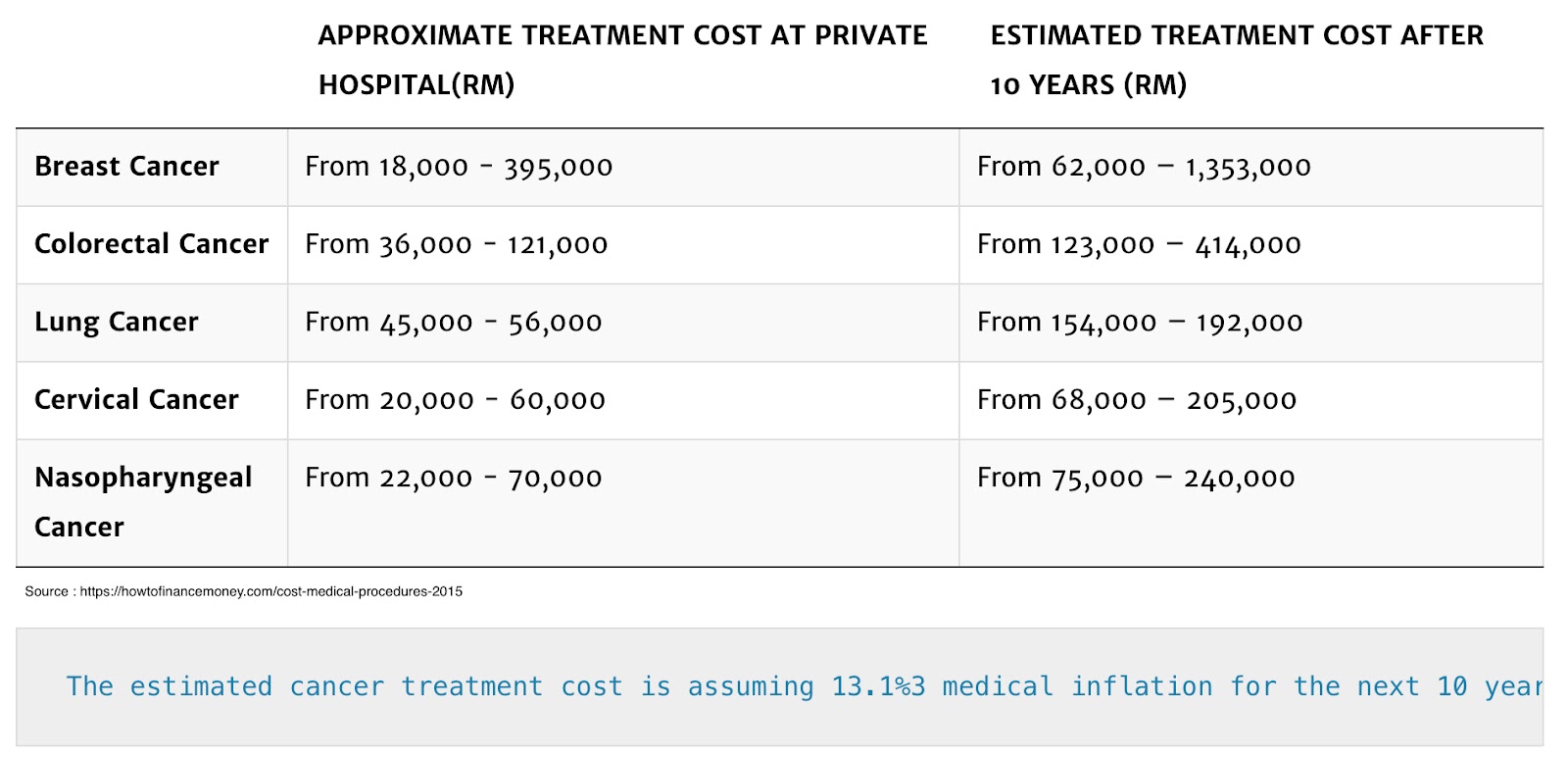
Task: Click the 'From 18,000 - 395,000' cell
Action: 459,167
